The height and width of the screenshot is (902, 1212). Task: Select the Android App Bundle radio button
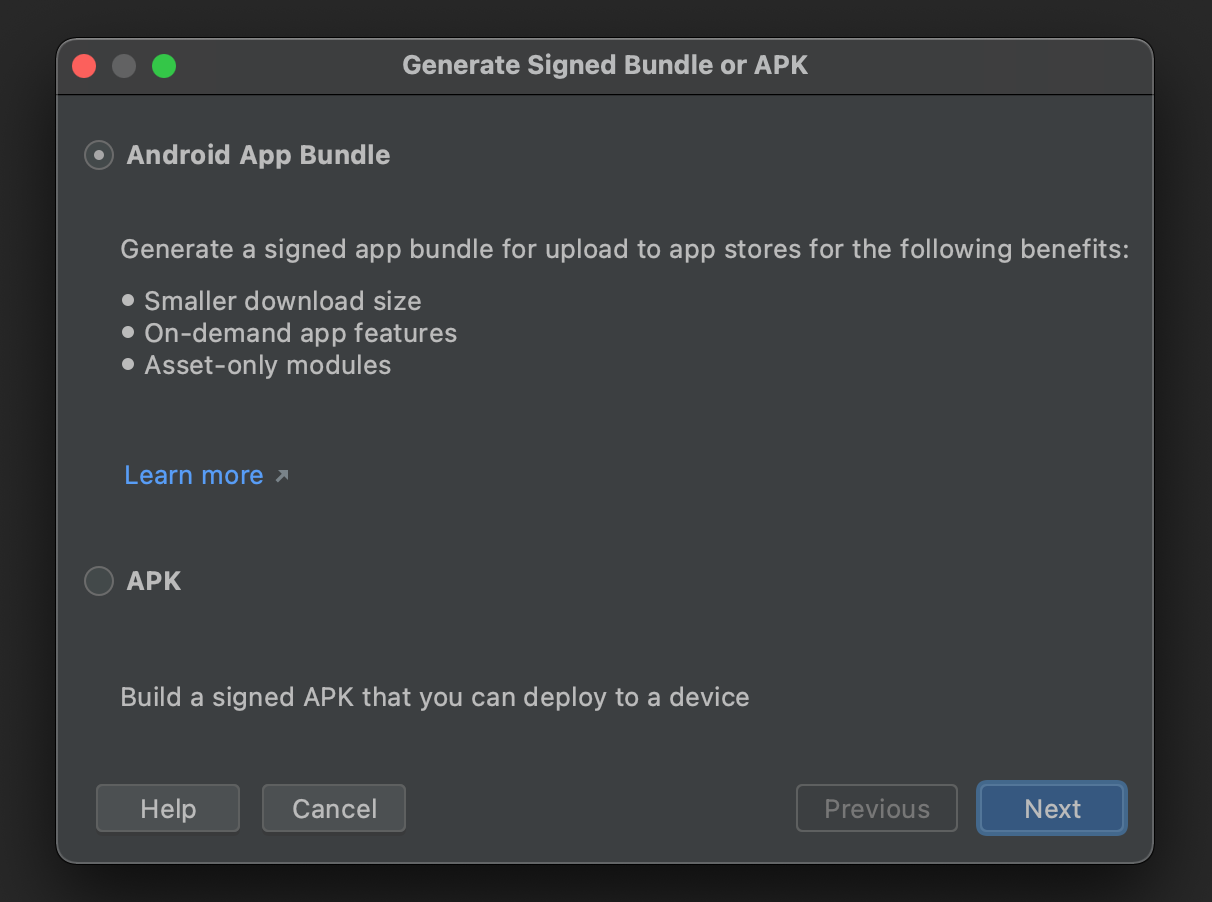pyautogui.click(x=99, y=155)
